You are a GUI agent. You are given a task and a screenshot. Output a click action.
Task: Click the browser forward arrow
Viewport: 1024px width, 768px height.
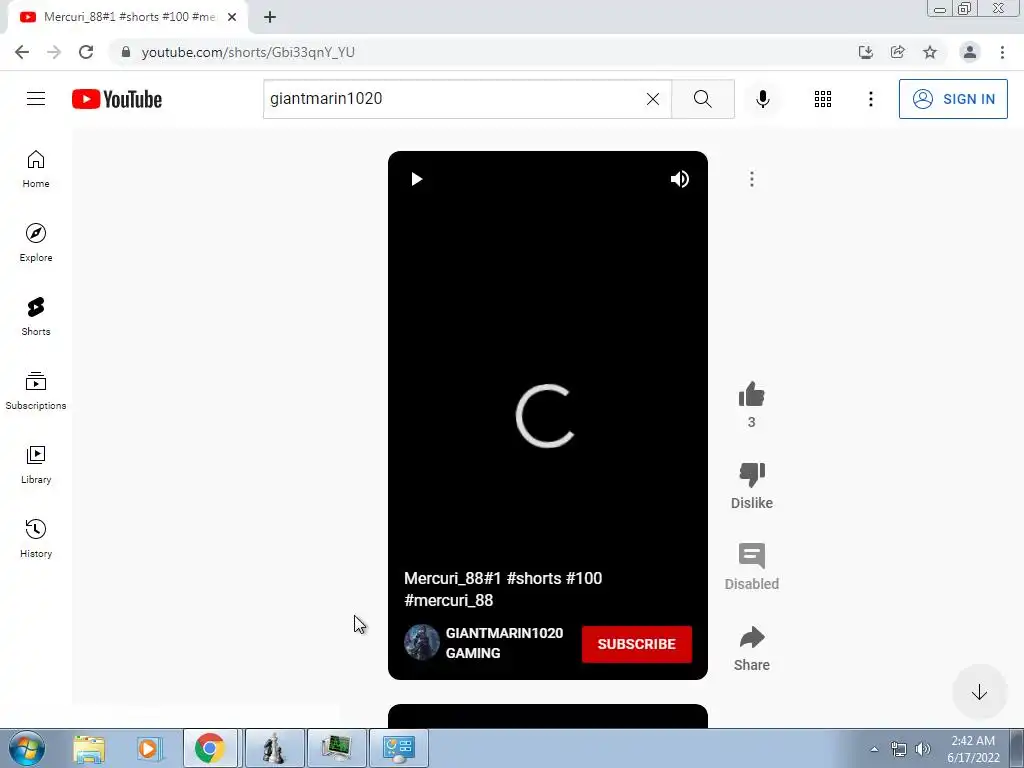[x=54, y=52]
